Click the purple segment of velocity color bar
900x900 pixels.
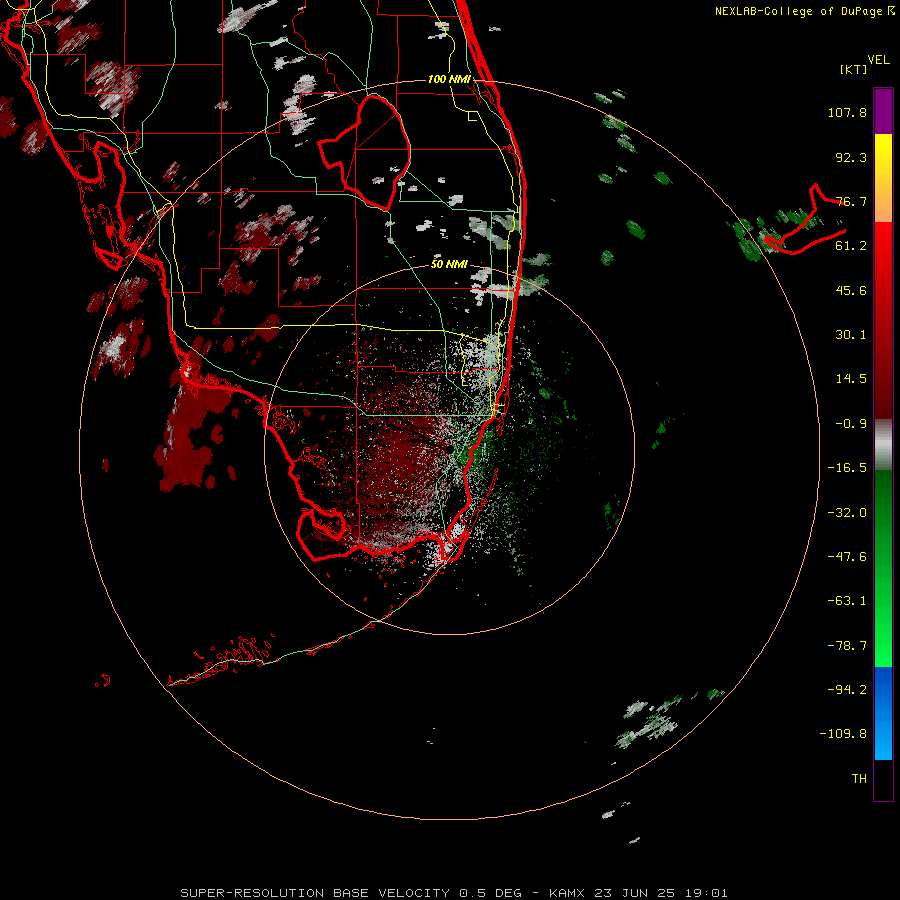pos(883,111)
